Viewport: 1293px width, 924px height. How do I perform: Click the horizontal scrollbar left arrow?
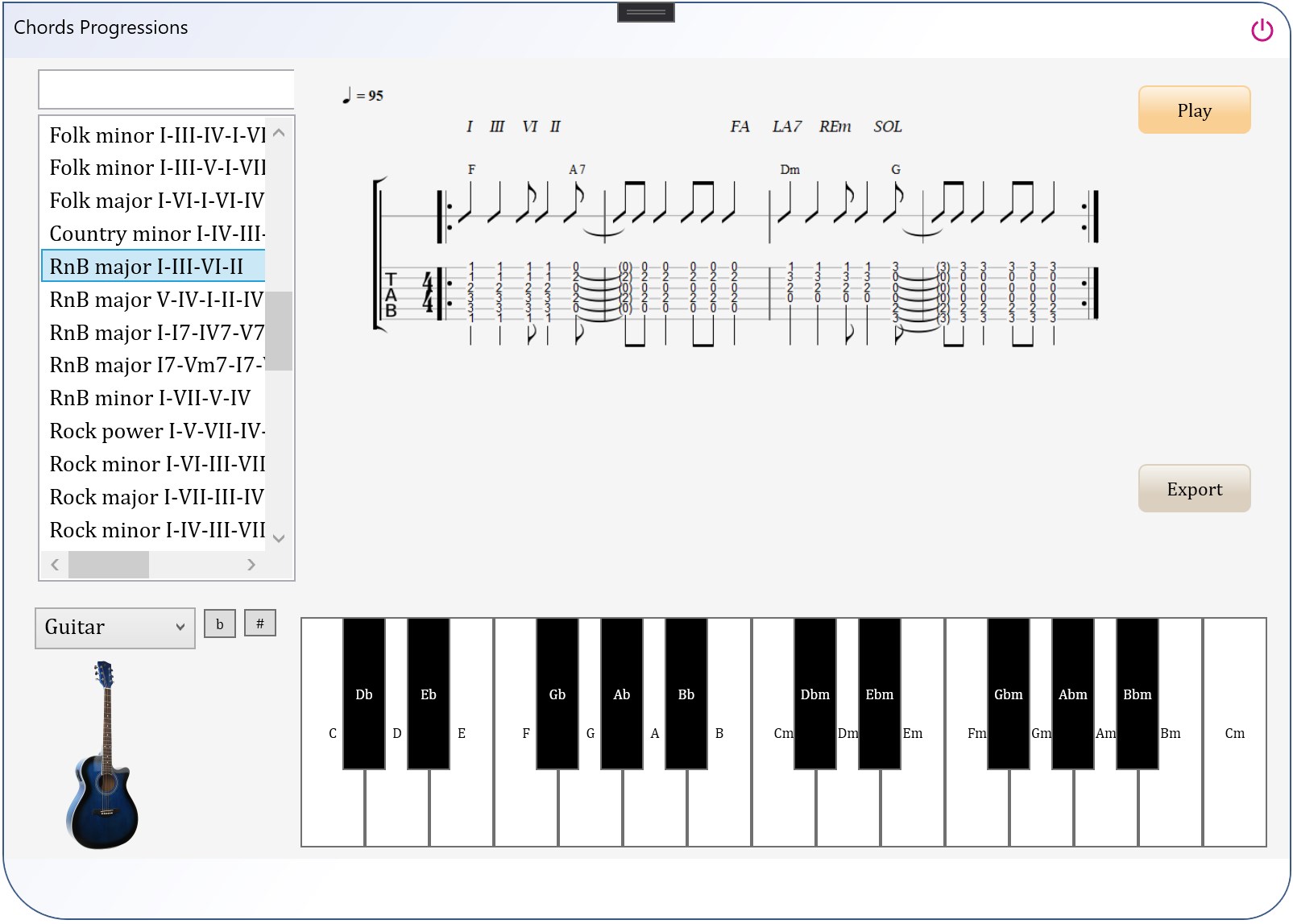pyautogui.click(x=55, y=565)
